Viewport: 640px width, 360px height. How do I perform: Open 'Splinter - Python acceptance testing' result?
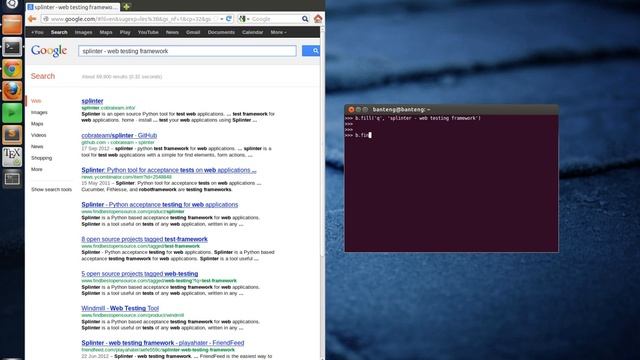point(160,204)
